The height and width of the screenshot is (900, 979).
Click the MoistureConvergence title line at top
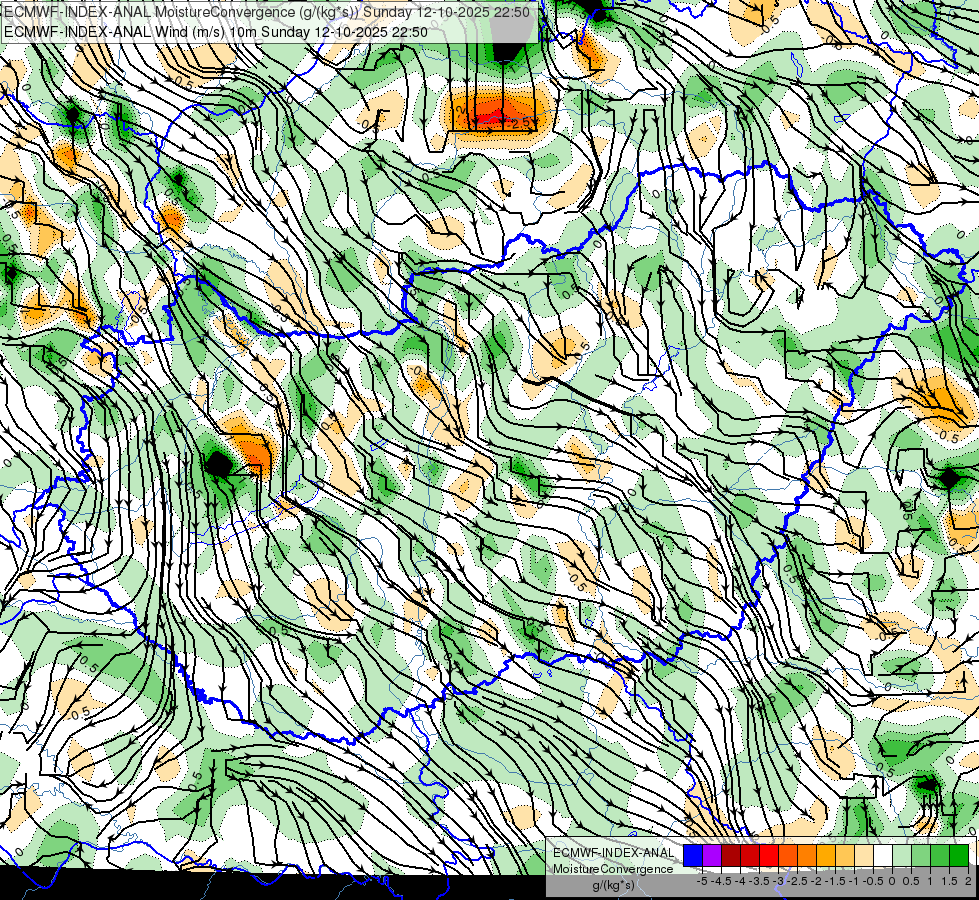click(267, 12)
